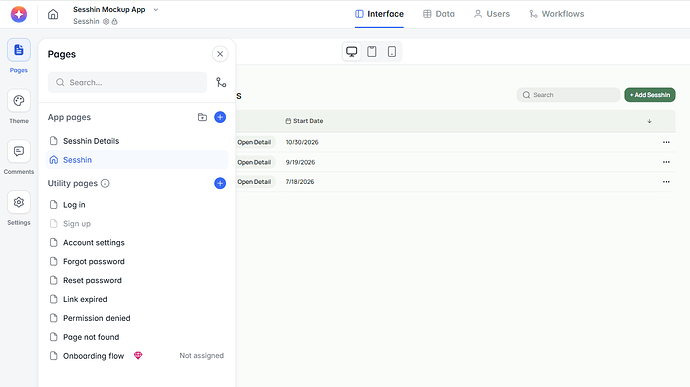Select the Pages sidebar icon
This screenshot has width=690, height=387.
click(18, 50)
